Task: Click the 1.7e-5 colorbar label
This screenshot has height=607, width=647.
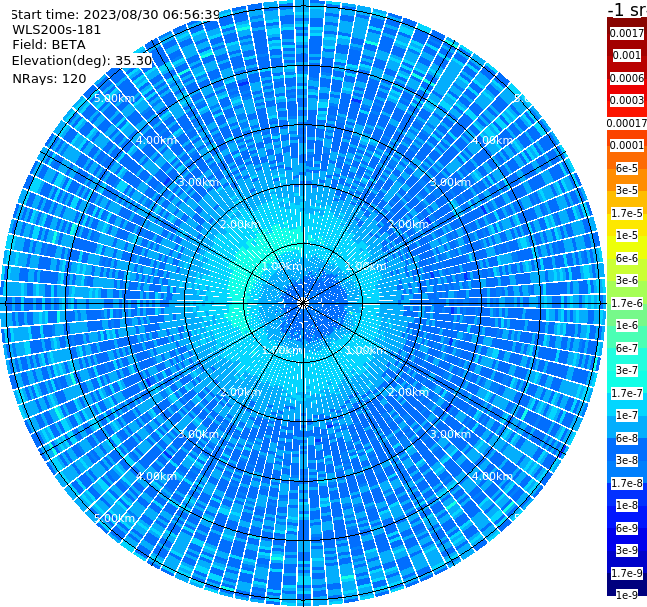Action: coord(627,213)
